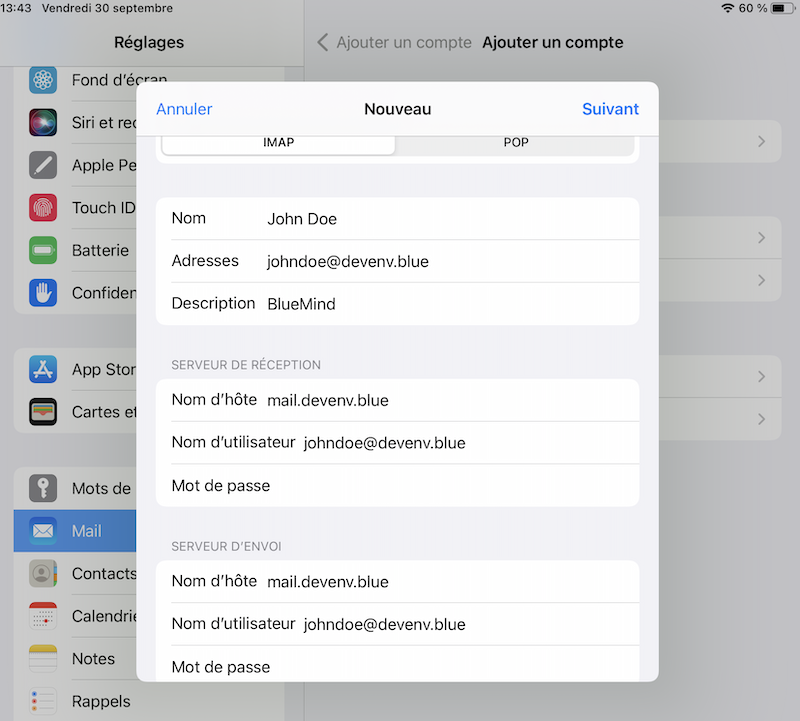
Task: Select the Notes icon in sidebar
Action: click(x=43, y=658)
